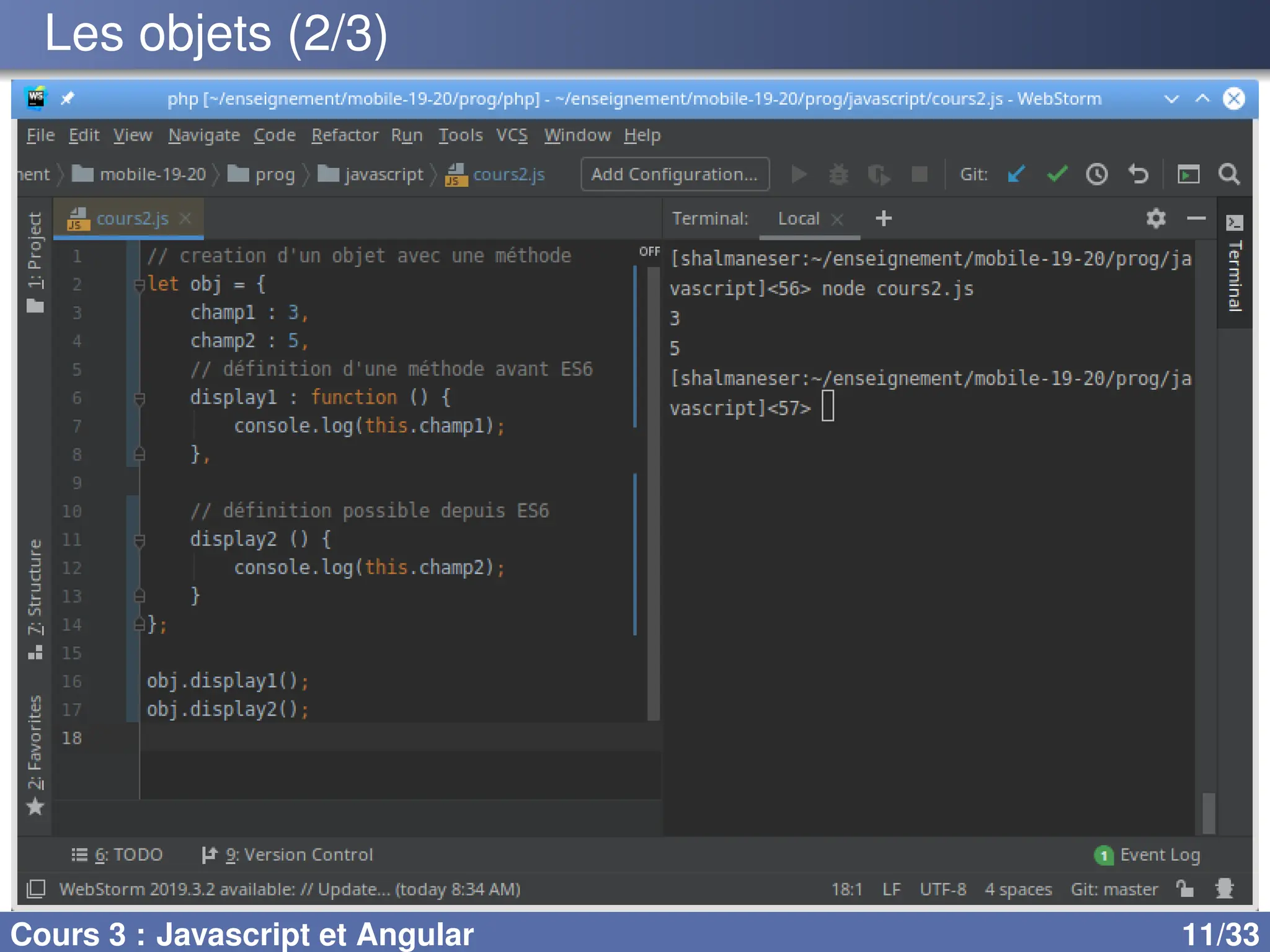The height and width of the screenshot is (952, 1270).
Task: Open 1: Project side panel
Action: click(35, 262)
